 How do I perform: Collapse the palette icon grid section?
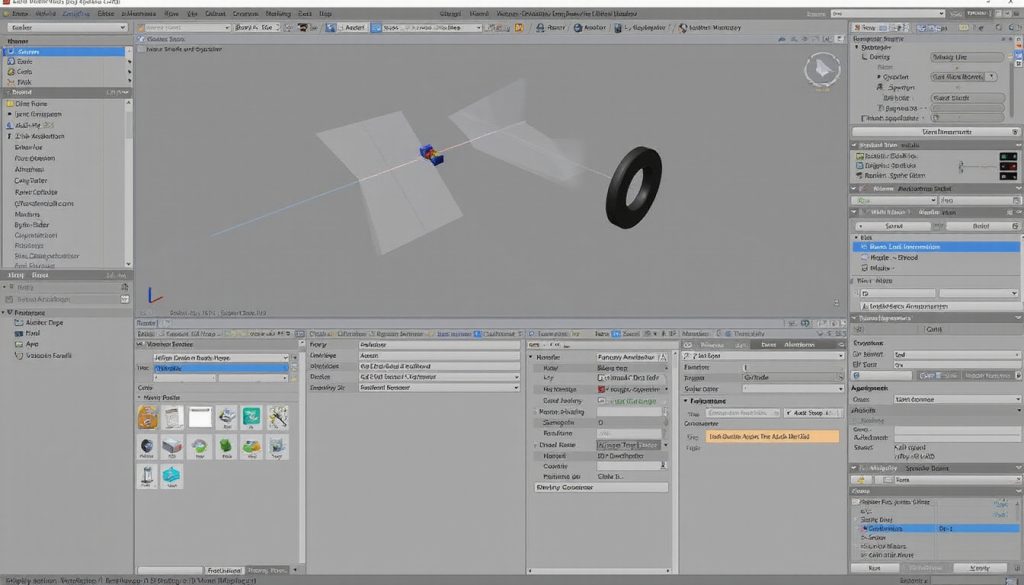(139, 397)
